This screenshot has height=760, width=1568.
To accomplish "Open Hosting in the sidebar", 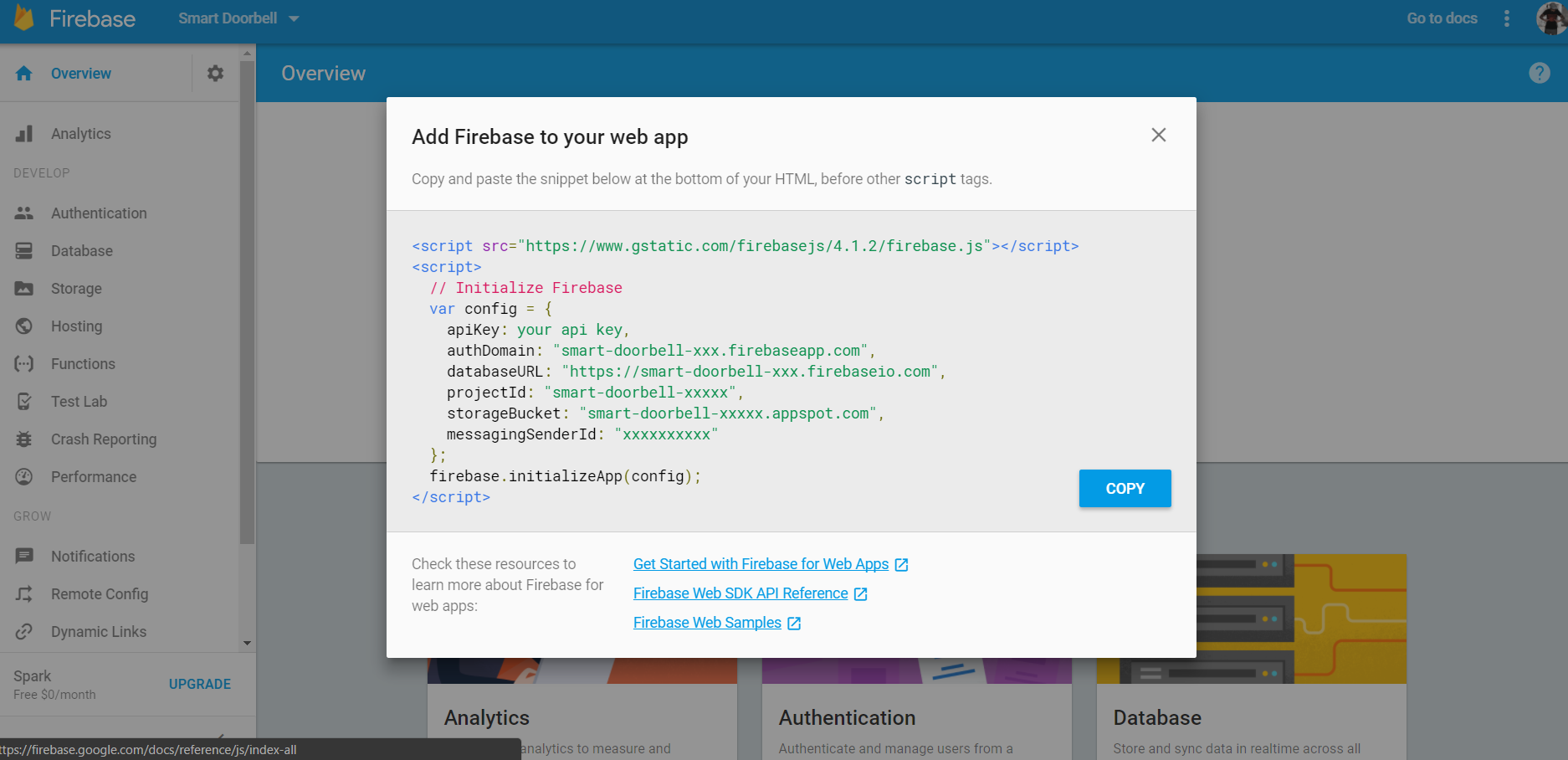I will point(76,326).
